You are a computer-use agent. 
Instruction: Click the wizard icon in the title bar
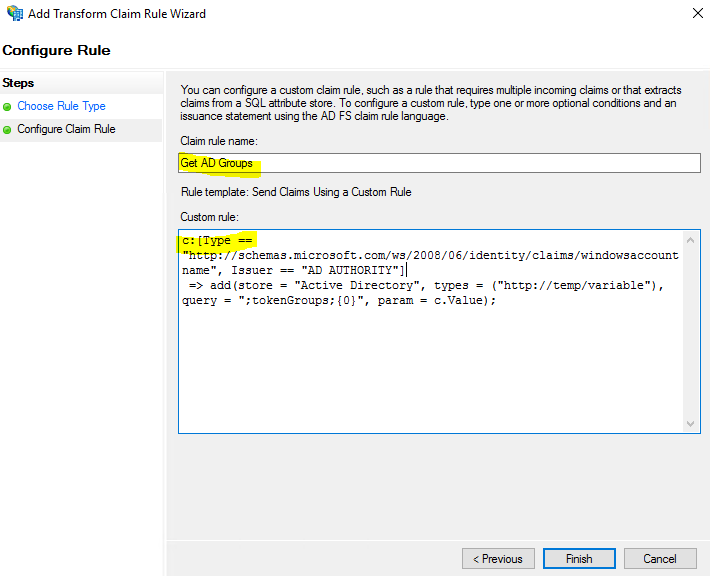14,14
